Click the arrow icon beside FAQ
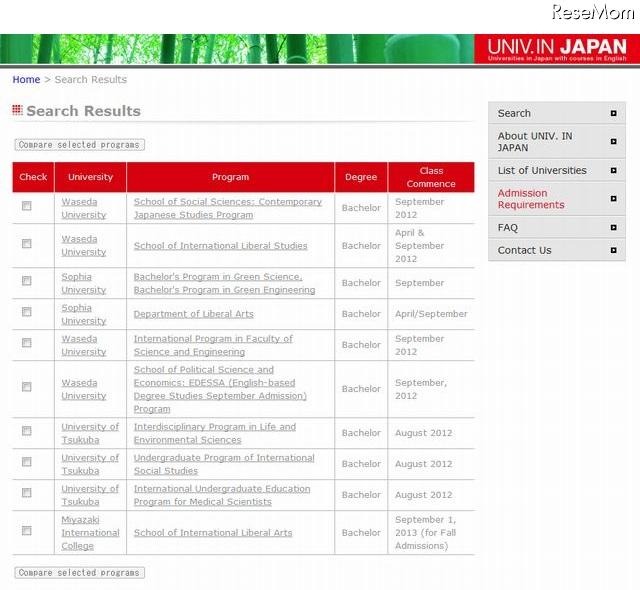Viewport: 640px width, 590px height. point(613,227)
